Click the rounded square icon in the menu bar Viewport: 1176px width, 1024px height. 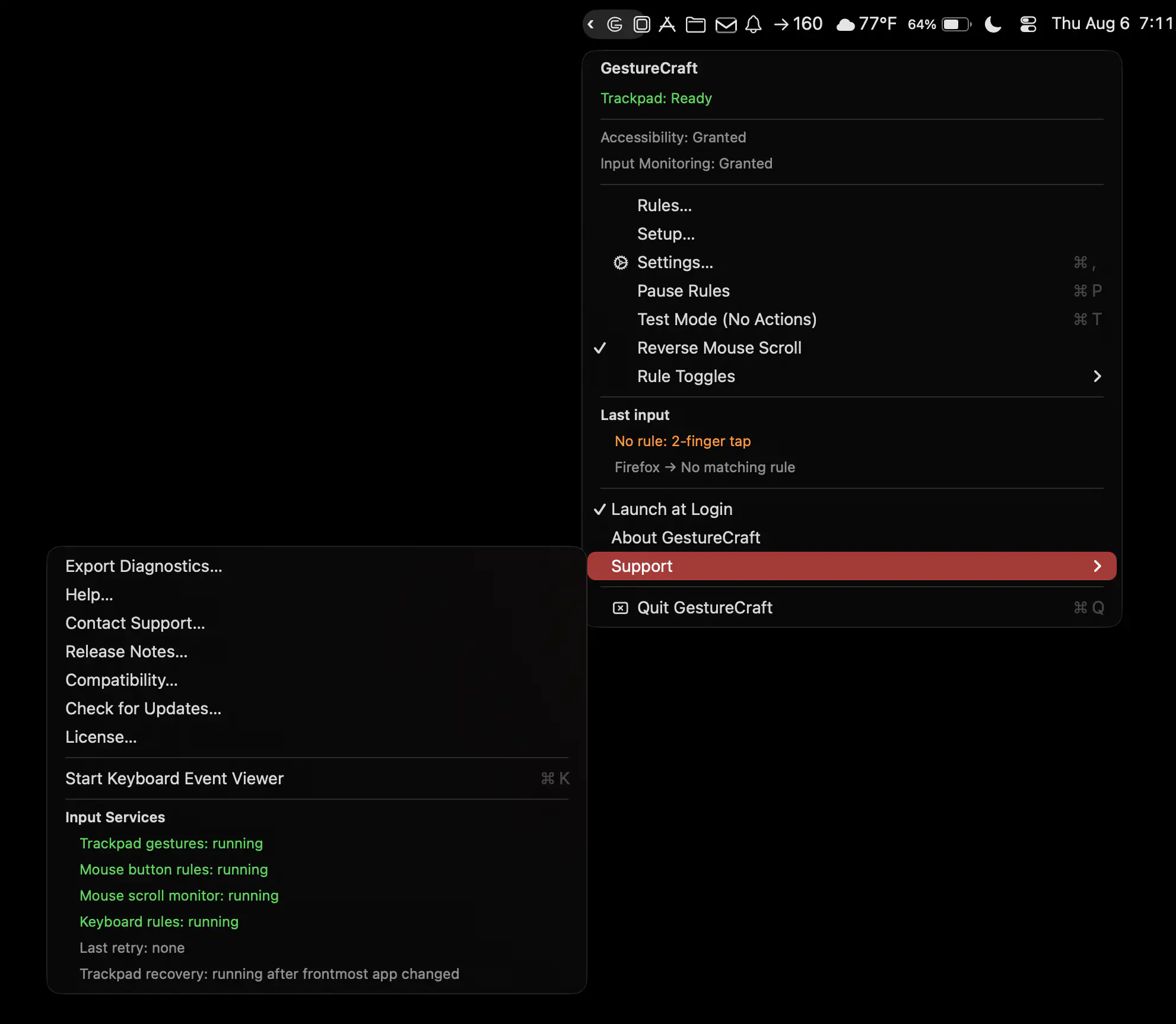pos(642,24)
